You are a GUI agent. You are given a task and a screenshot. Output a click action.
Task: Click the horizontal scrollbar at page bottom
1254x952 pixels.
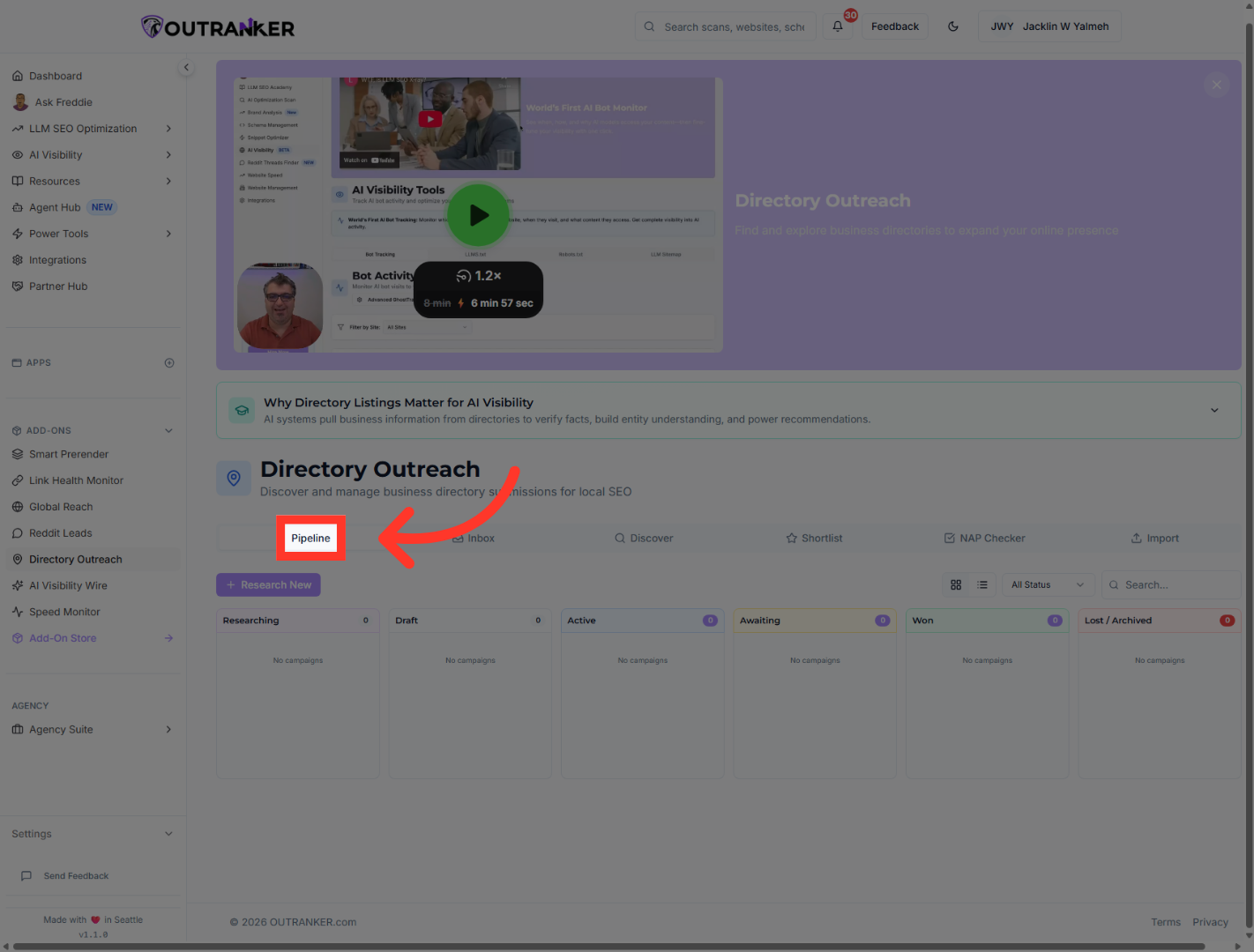point(608,947)
